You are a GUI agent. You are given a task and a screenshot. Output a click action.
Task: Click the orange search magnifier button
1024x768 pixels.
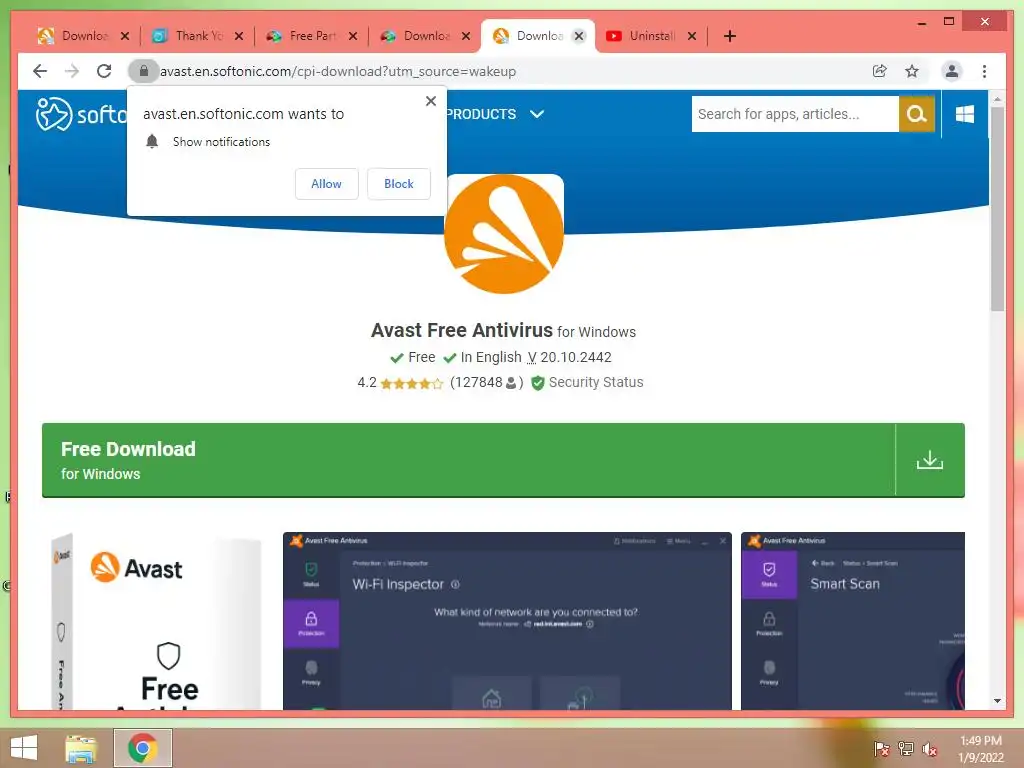(917, 114)
